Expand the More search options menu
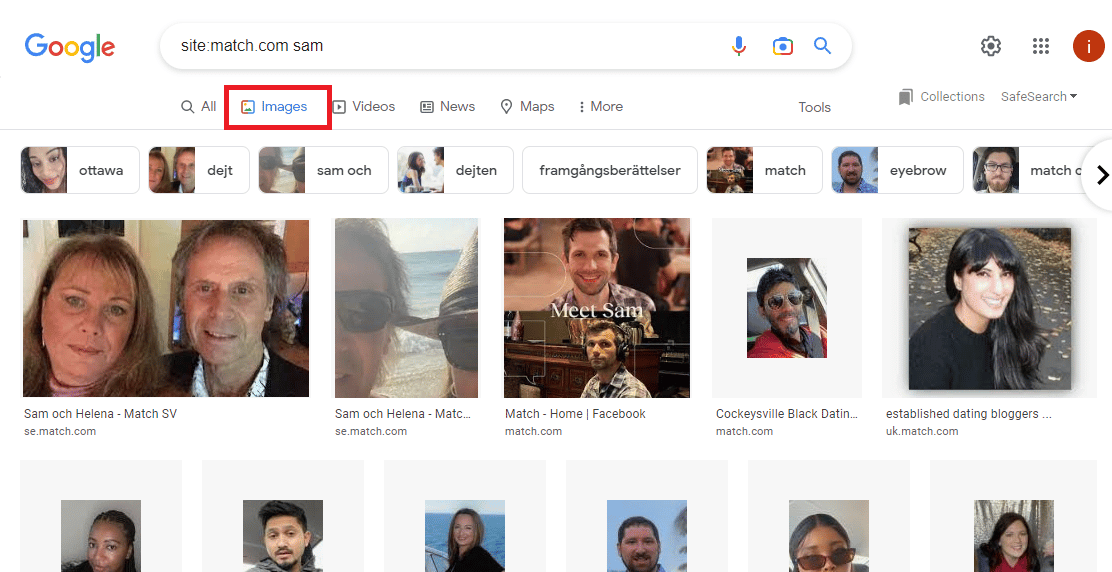The image size is (1112, 572). point(600,107)
